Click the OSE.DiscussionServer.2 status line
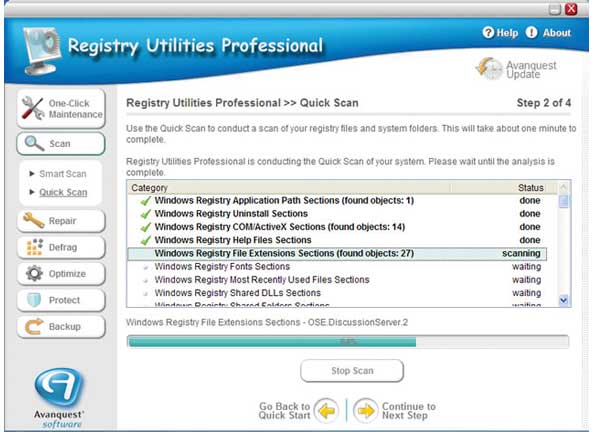Viewport: 600px width, 432px height. [x=267, y=322]
